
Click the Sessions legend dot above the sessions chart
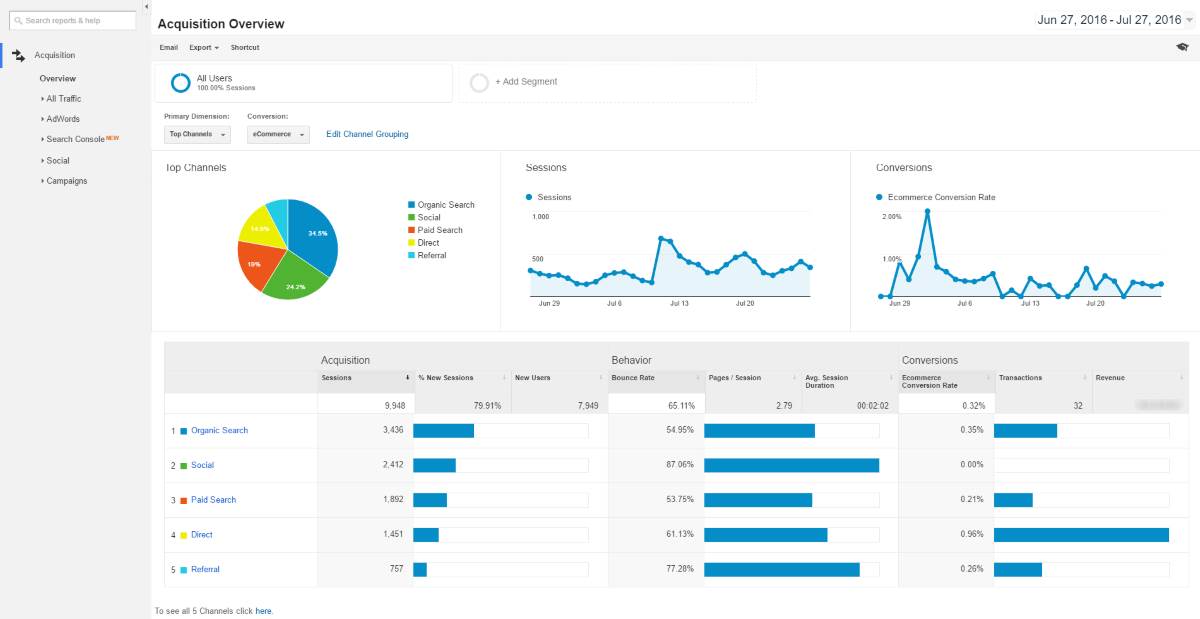click(527, 197)
